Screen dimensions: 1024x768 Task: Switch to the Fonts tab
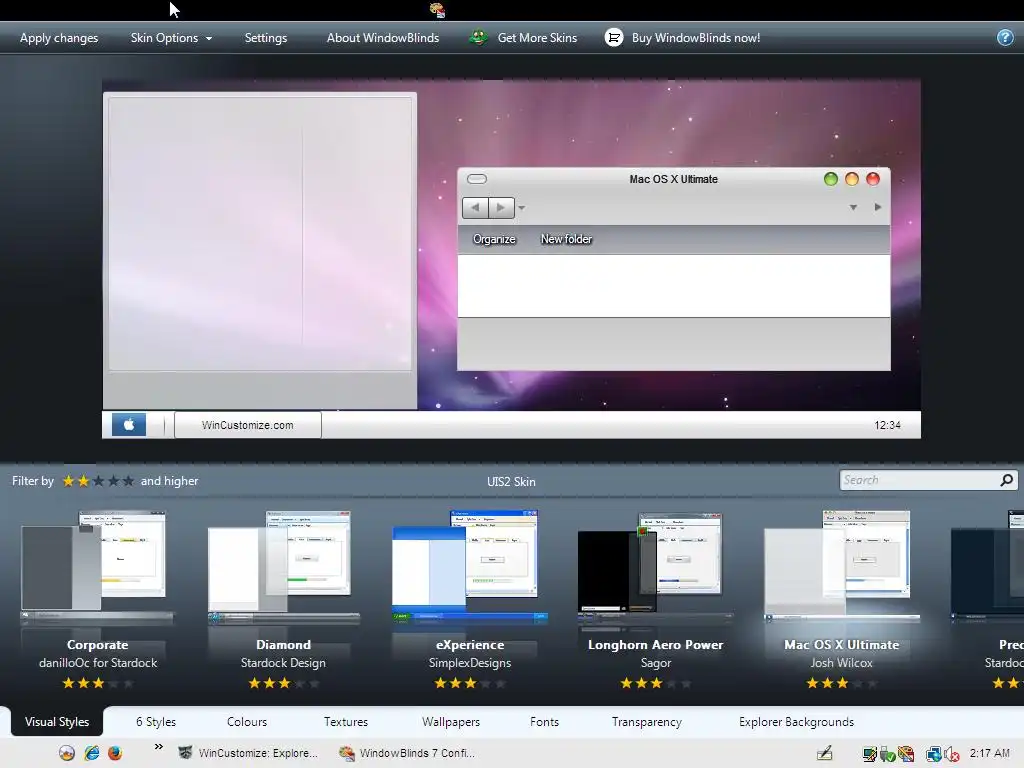545,722
